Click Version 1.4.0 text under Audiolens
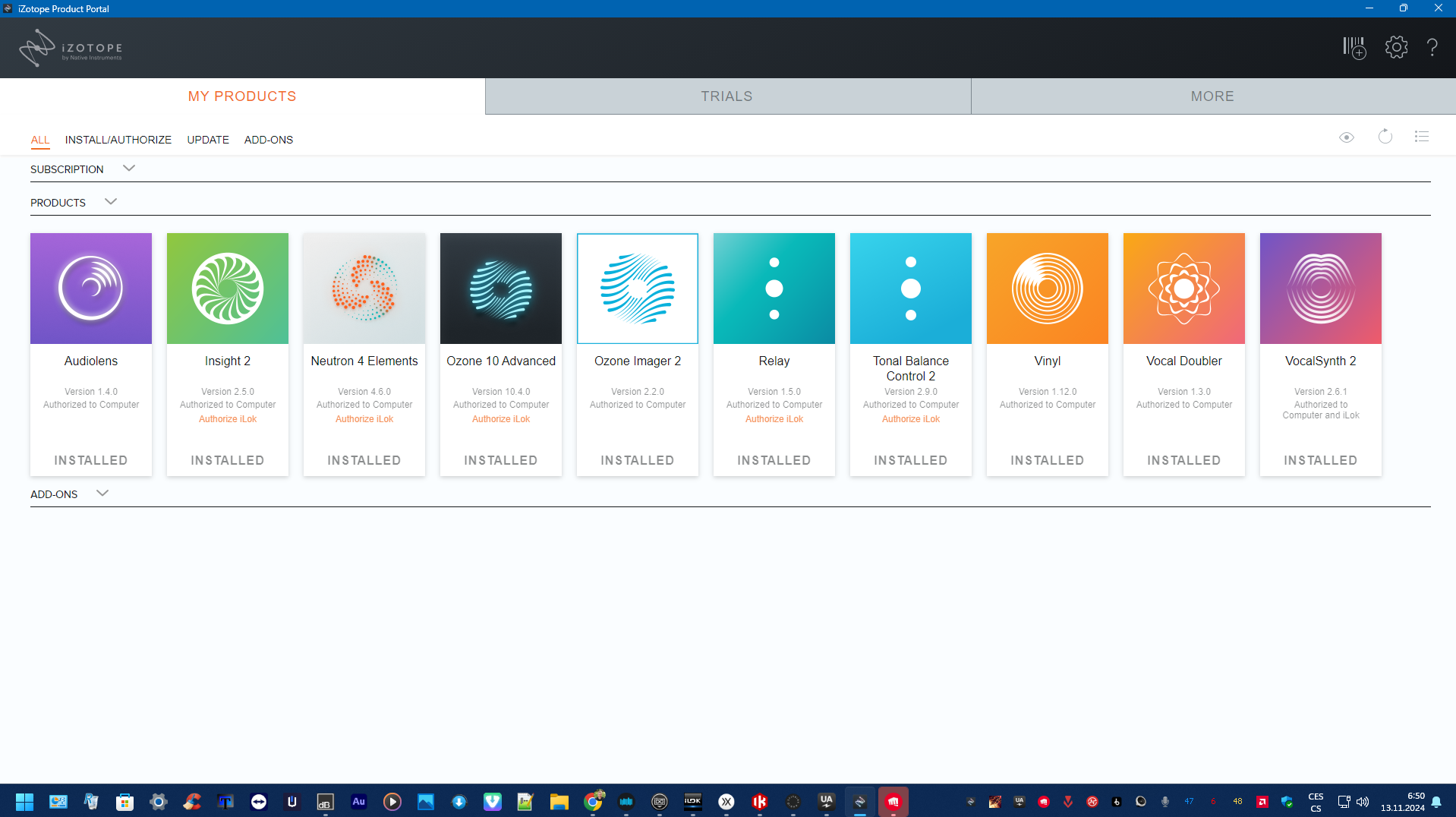The image size is (1456, 817). coord(91,392)
